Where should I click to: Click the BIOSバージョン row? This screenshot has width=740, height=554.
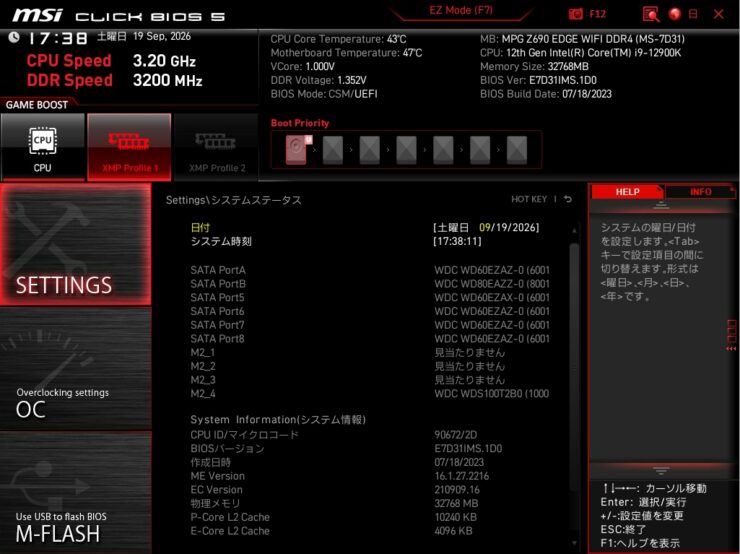coord(370,448)
